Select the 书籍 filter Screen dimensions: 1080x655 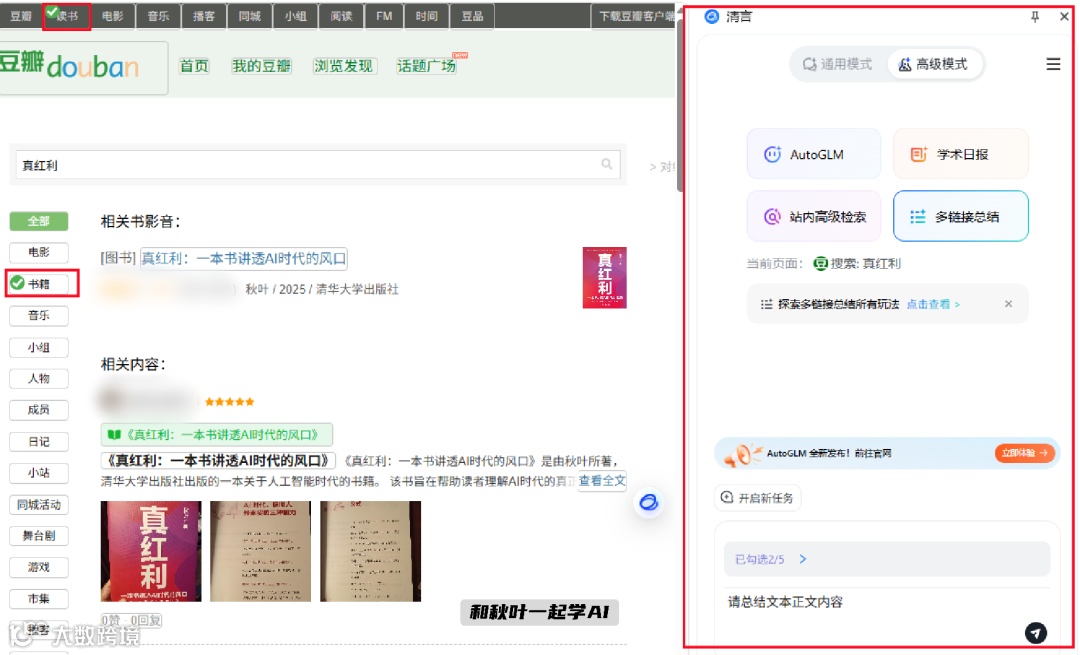39,284
